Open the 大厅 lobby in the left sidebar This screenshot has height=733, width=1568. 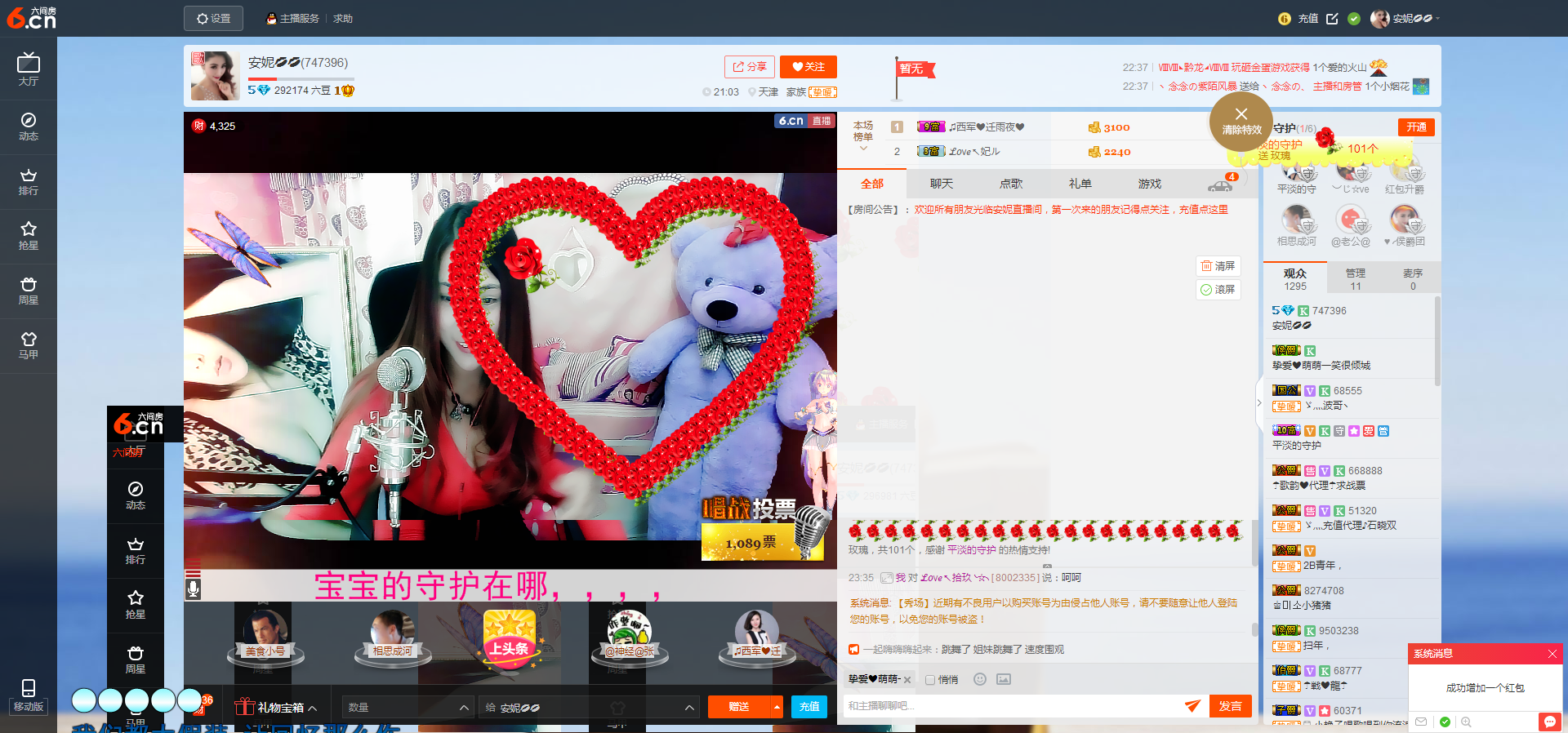(x=29, y=69)
